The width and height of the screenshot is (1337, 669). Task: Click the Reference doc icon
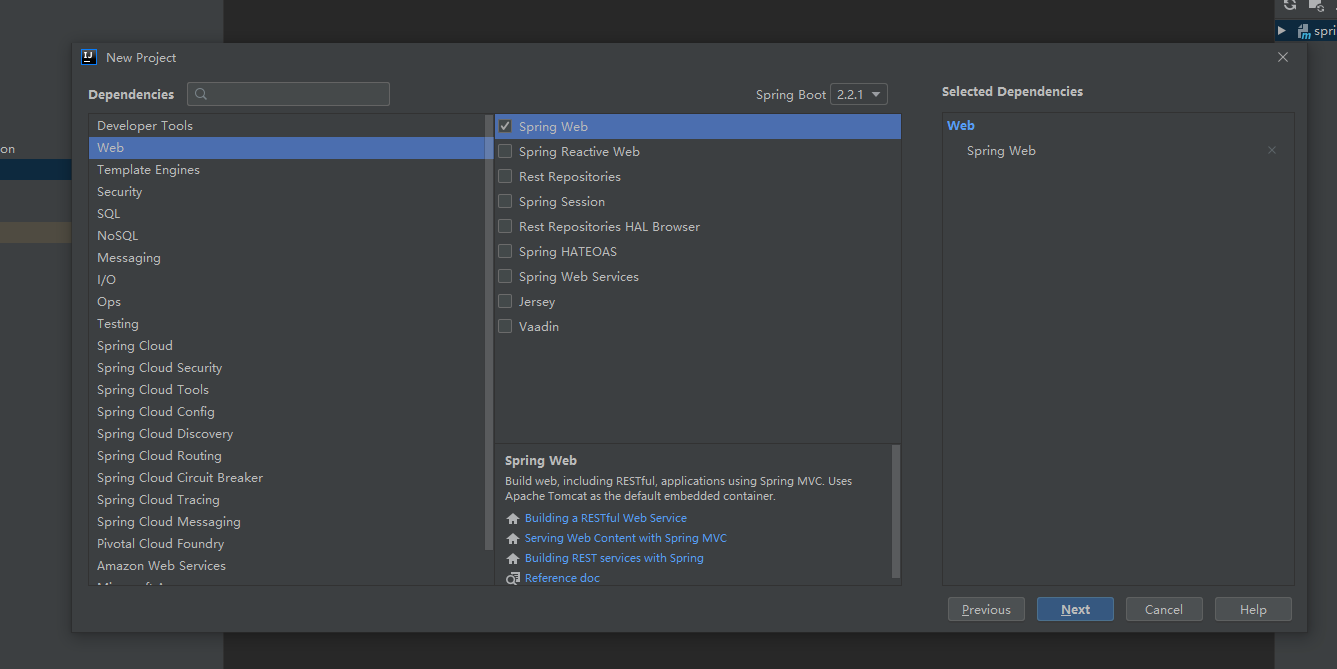coord(513,578)
